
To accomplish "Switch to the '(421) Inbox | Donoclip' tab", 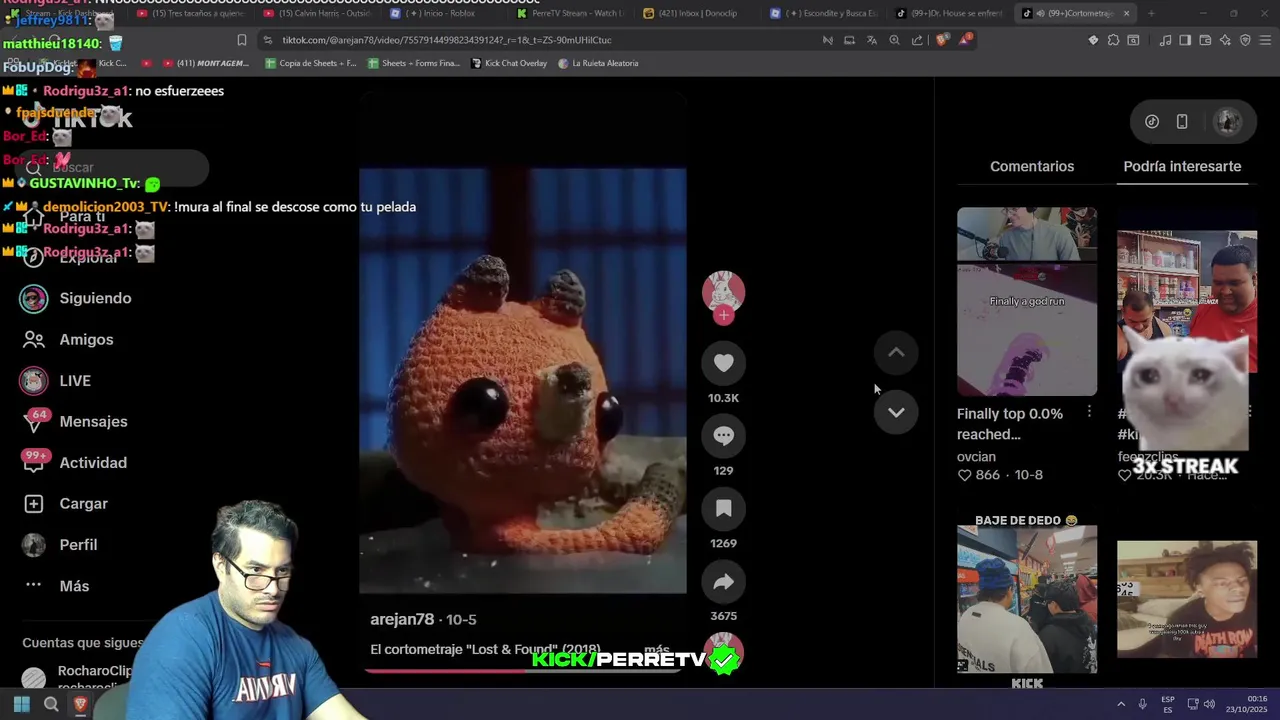I will (x=696, y=13).
